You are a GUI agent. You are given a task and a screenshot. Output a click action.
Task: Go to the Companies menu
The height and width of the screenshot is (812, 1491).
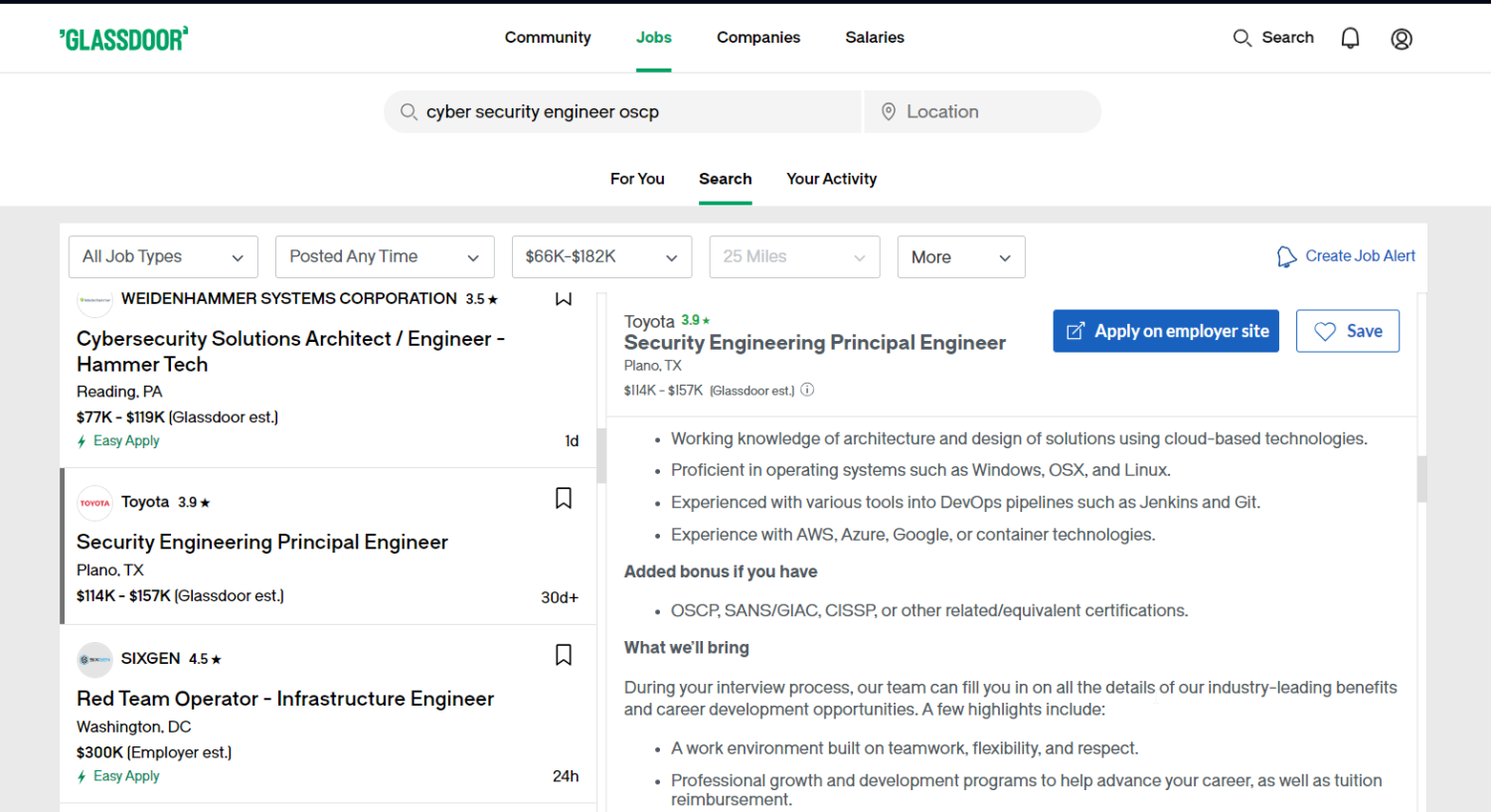758,38
